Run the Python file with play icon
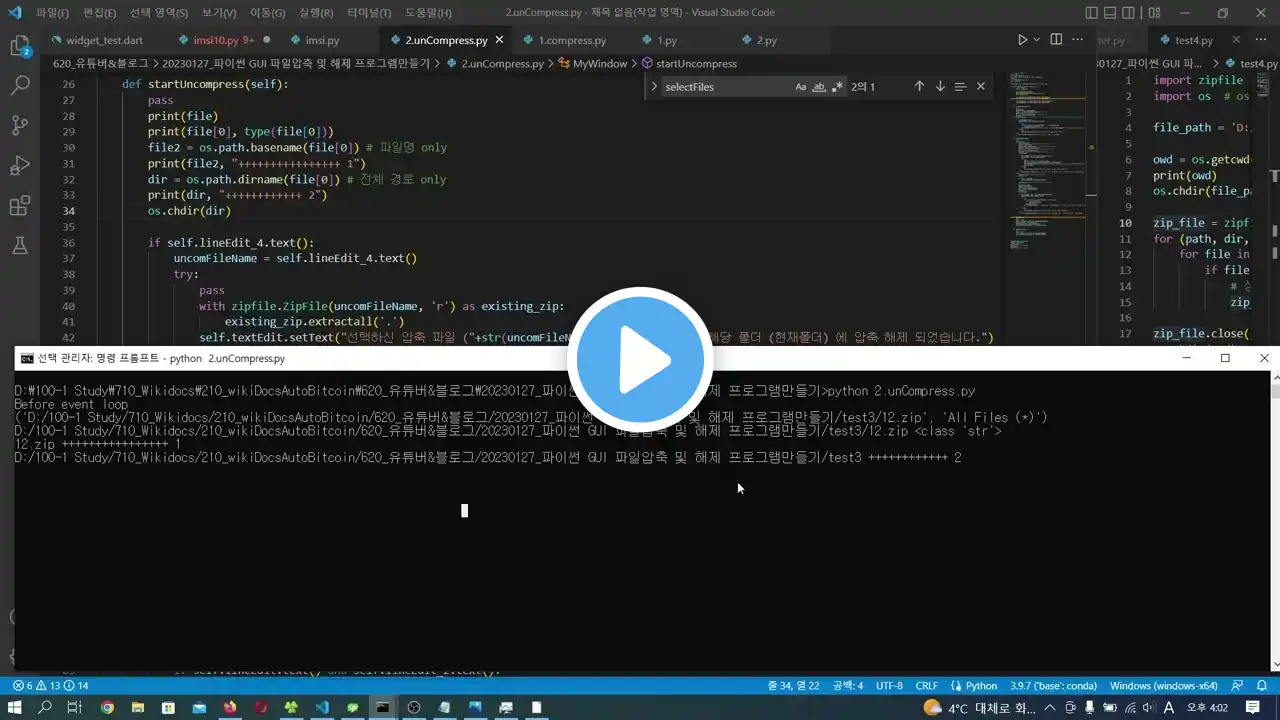 click(1022, 40)
